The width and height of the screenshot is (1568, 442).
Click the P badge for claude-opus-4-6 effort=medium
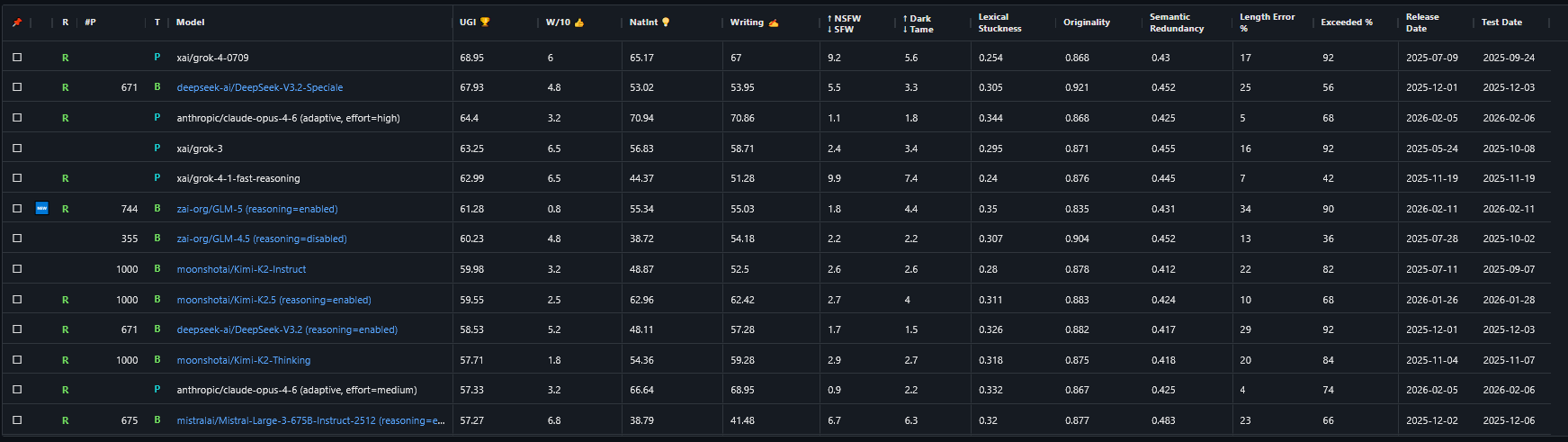(157, 390)
